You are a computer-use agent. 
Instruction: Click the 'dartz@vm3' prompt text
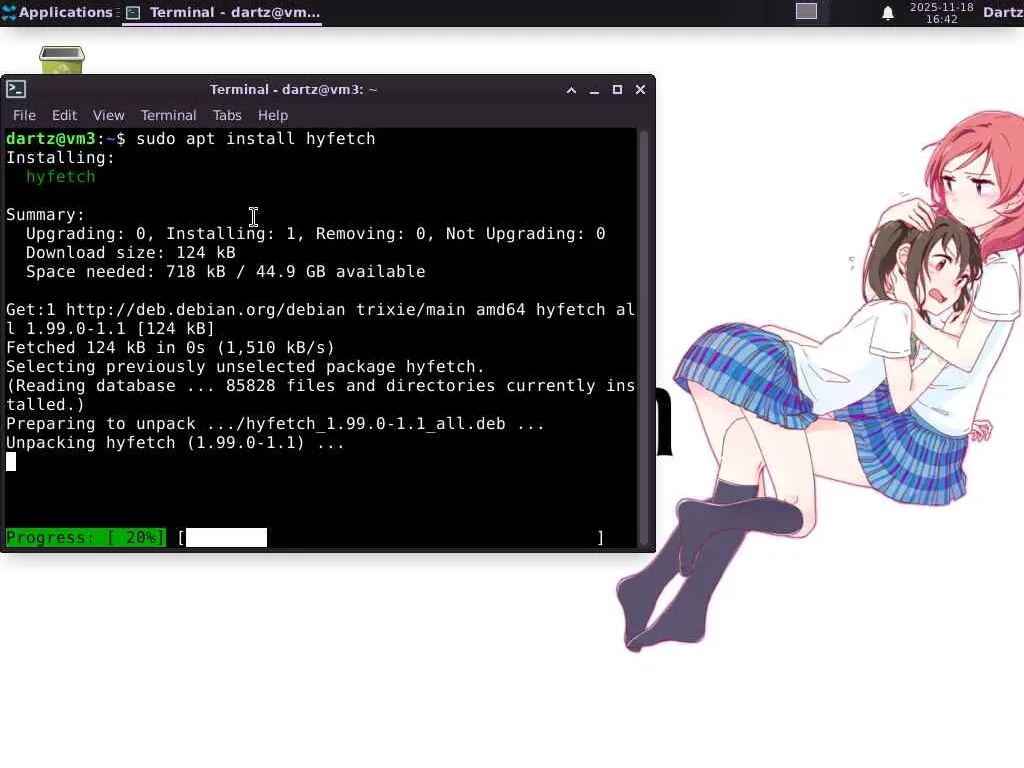pyautogui.click(x=51, y=138)
